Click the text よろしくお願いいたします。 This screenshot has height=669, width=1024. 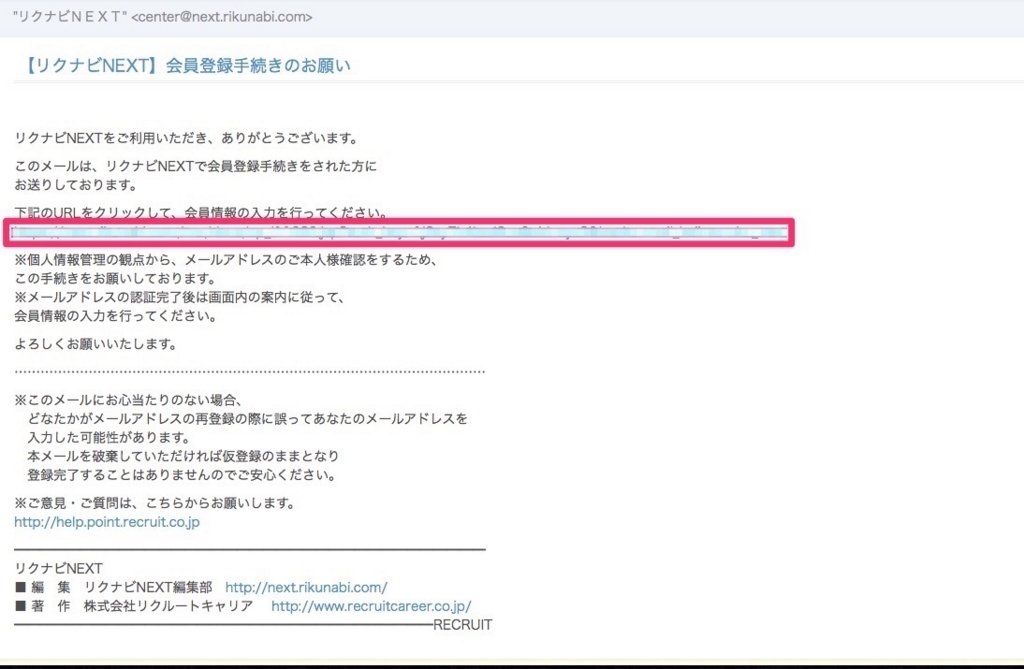[96, 344]
